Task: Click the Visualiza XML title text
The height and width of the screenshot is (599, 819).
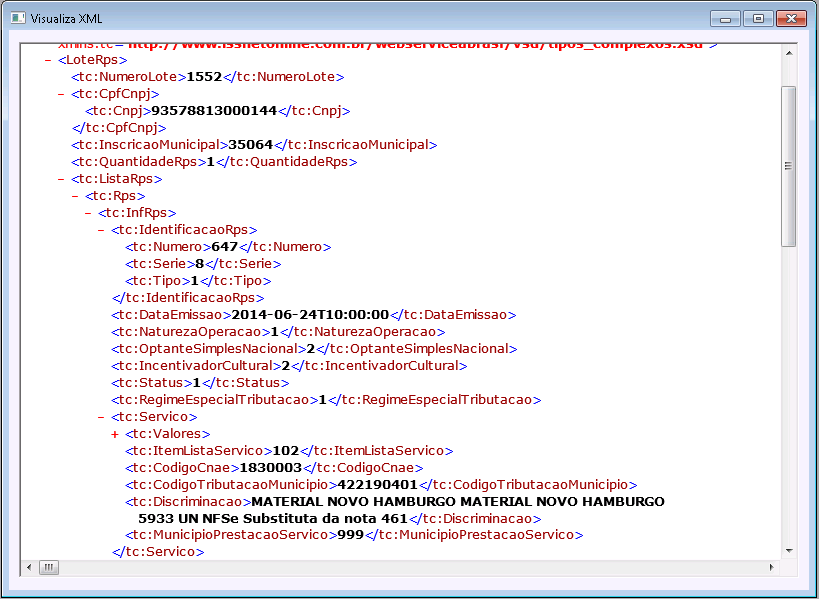Action: (x=66, y=19)
